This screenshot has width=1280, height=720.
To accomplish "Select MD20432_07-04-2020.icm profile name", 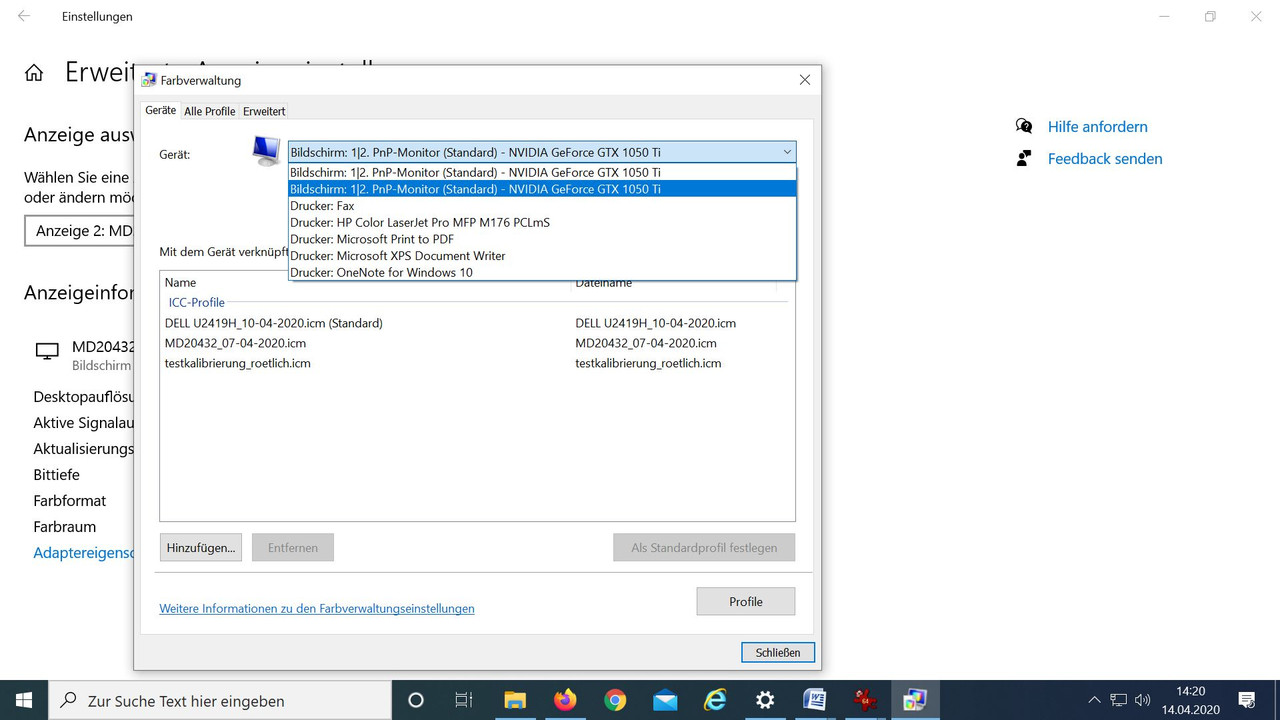I will [x=236, y=343].
